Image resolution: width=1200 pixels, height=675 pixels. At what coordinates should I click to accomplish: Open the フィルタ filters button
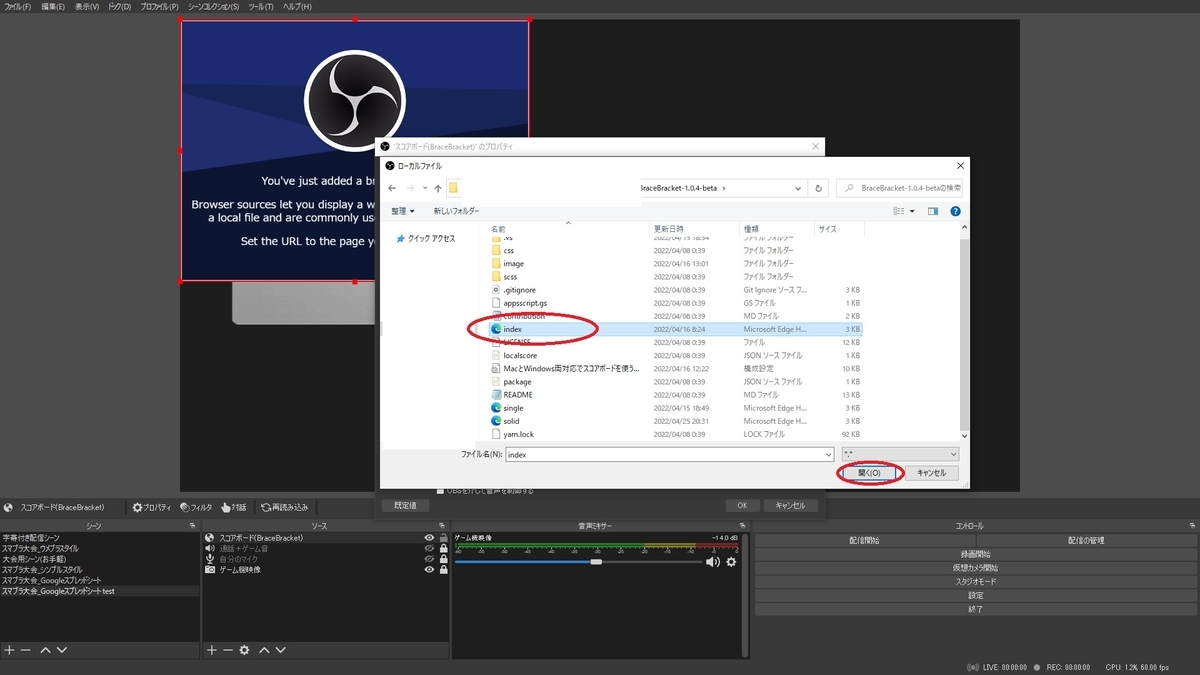(196, 507)
